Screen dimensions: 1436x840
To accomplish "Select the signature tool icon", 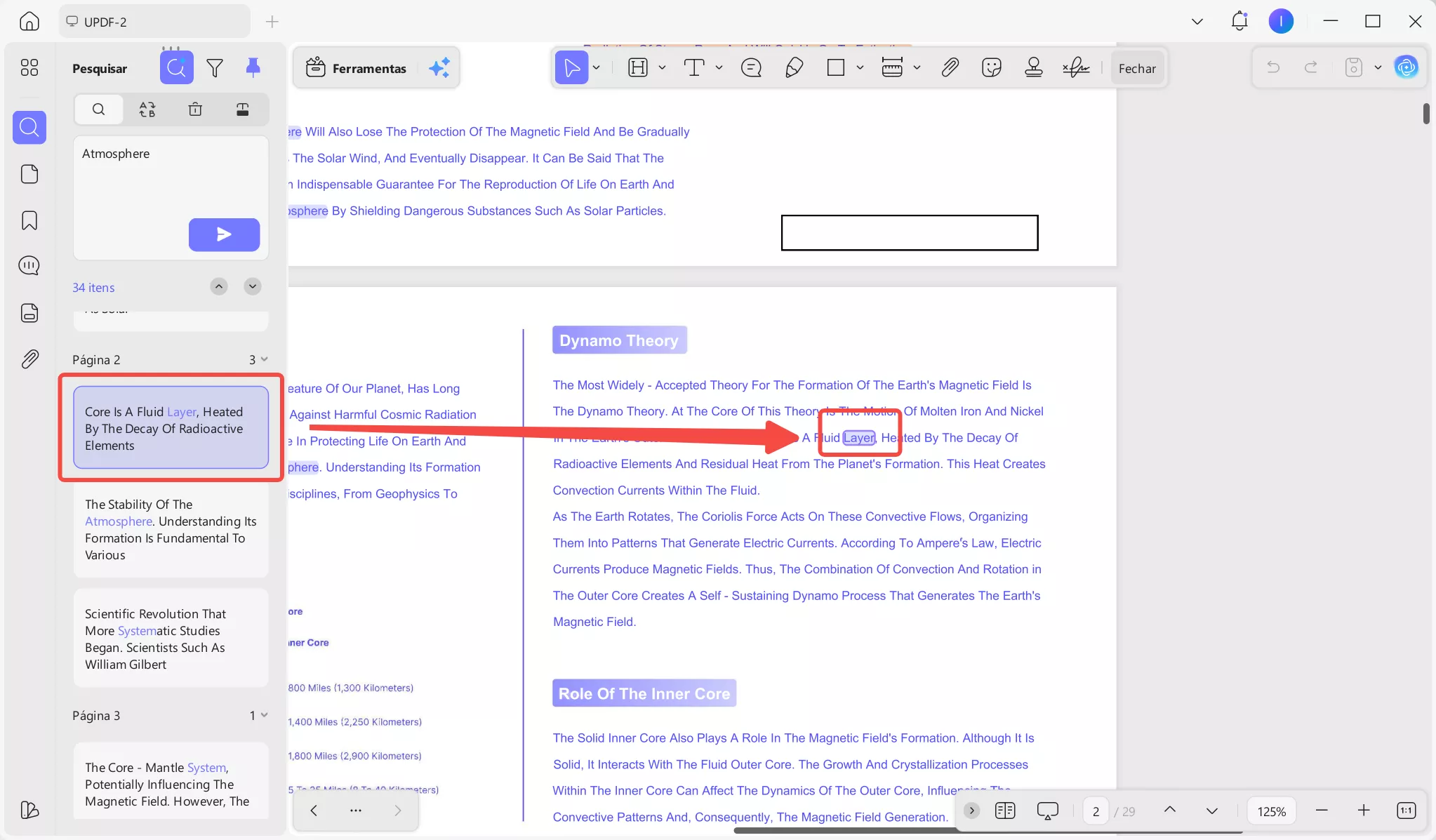I will point(1075,67).
